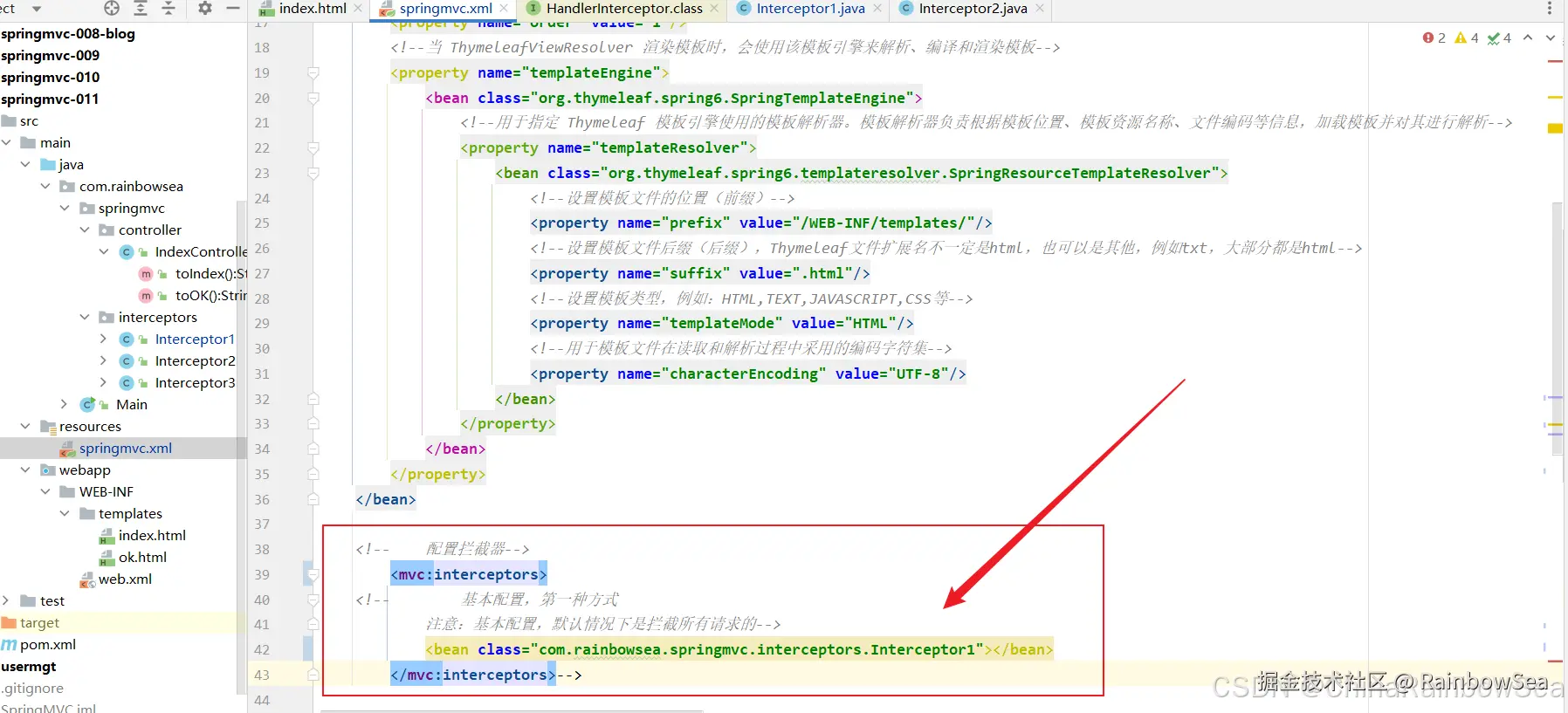Viewport: 1568px width, 713px height.
Task: Open the editor tabs more options menu
Action: tap(1550, 9)
